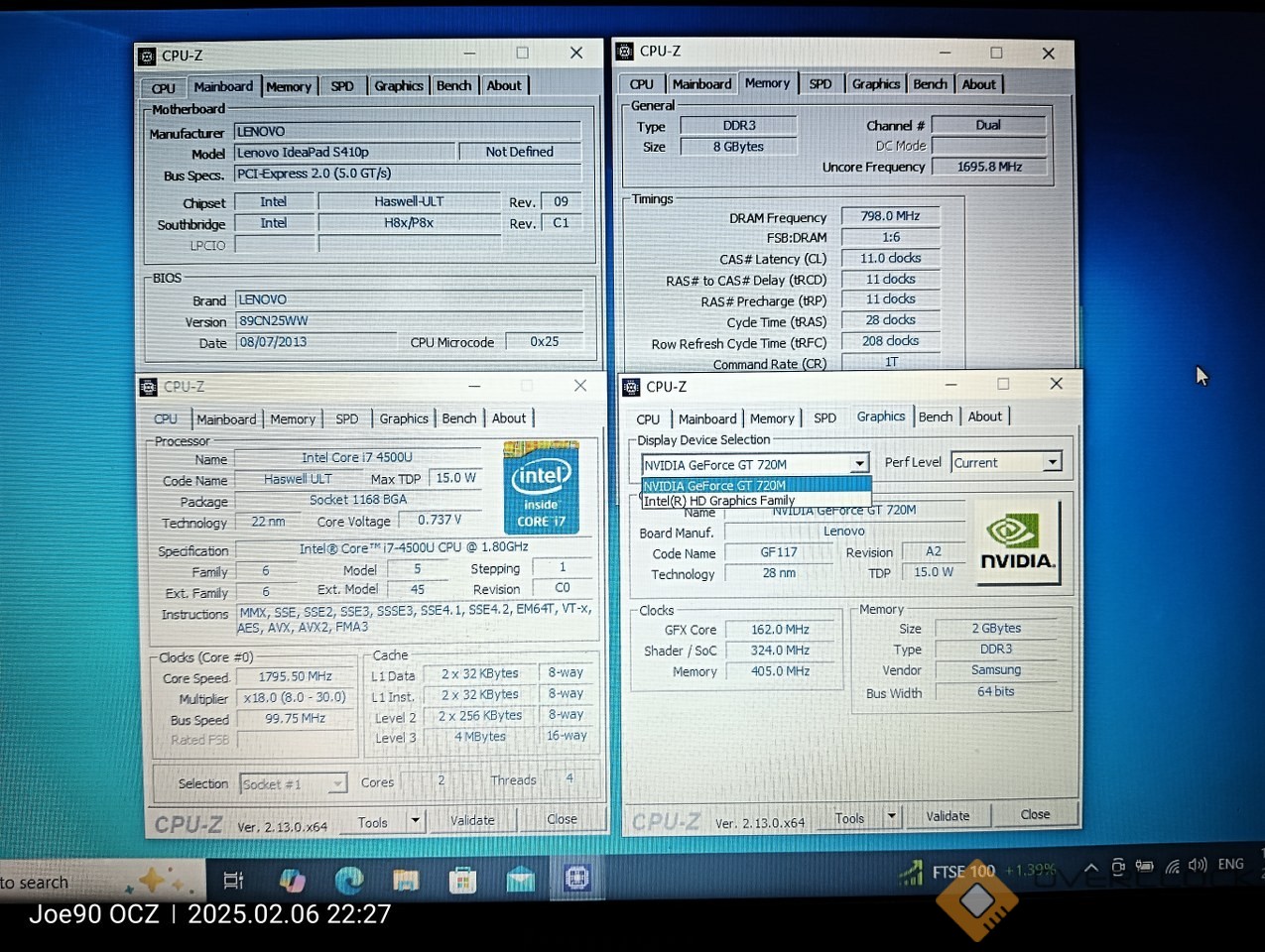Click the GF117 code name value
The height and width of the screenshot is (952, 1265).
pos(779,552)
